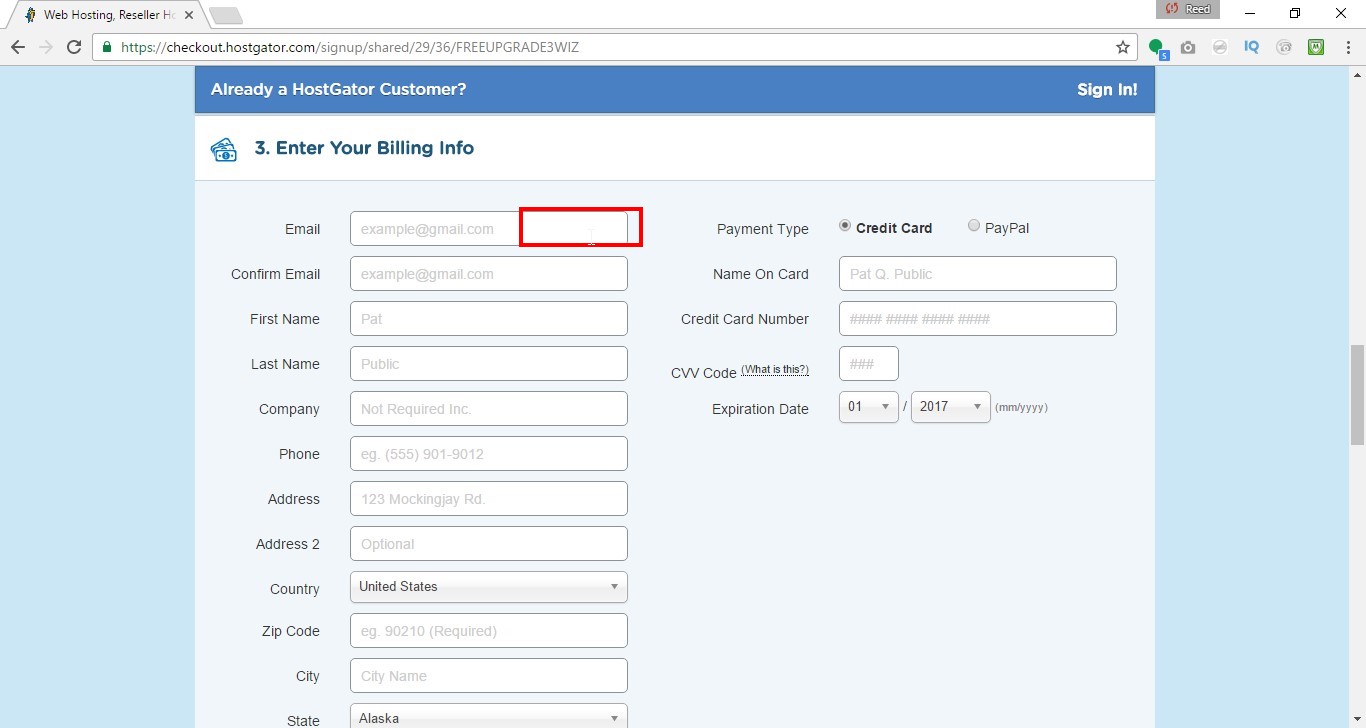Click the camera extension icon
Image resolution: width=1366 pixels, height=728 pixels.
(1188, 47)
